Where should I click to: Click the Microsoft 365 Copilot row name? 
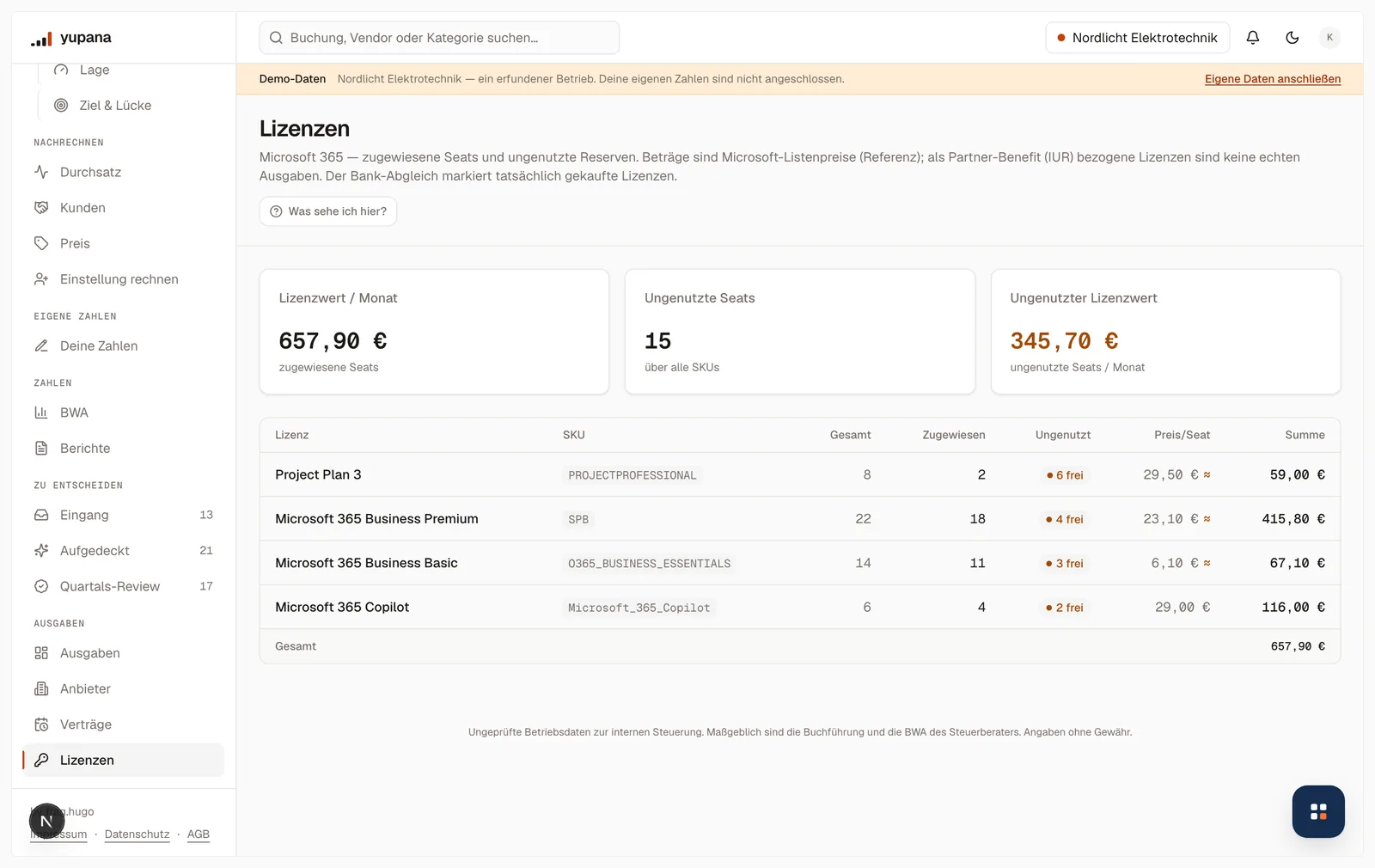coord(342,607)
